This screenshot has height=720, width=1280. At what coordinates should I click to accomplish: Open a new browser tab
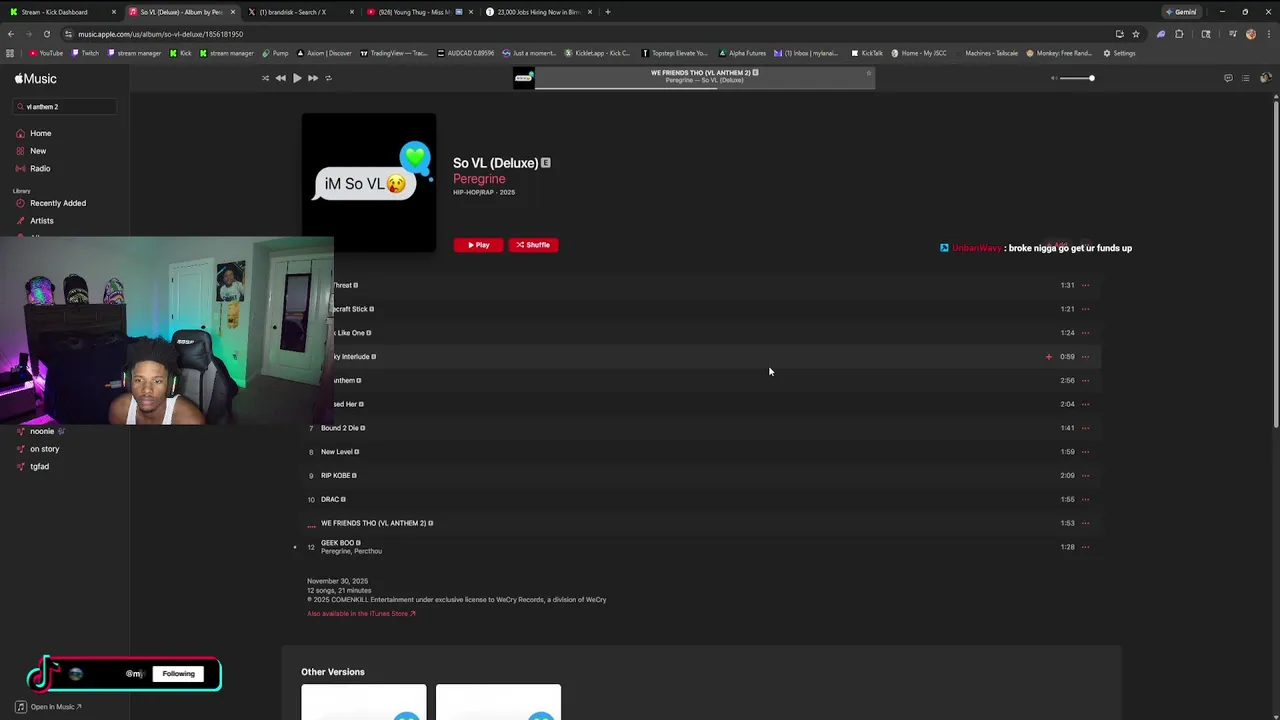click(608, 12)
